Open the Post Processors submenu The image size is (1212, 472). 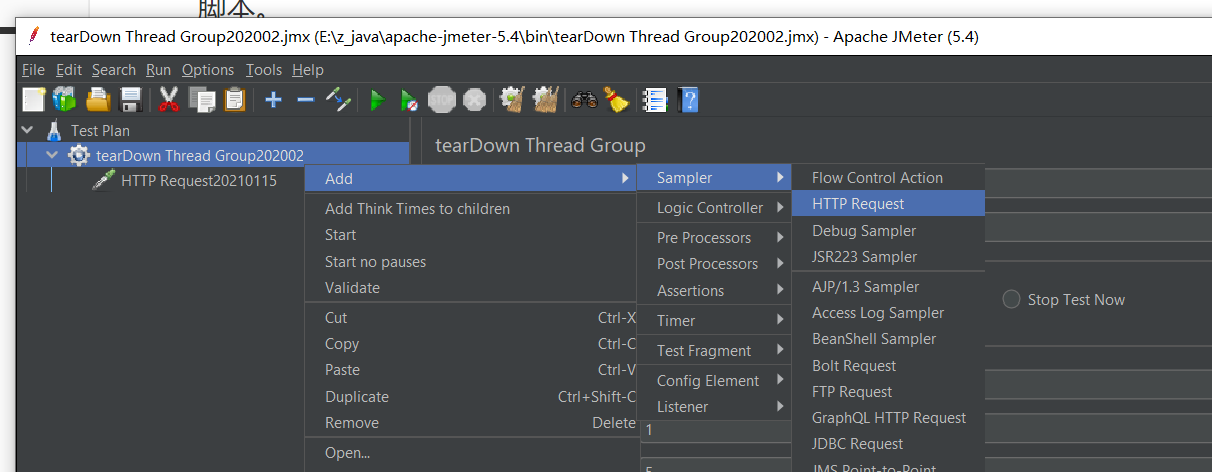(x=713, y=263)
